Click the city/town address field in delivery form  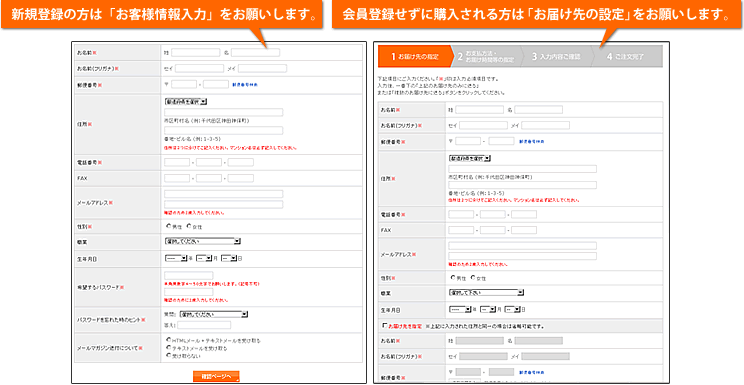pyautogui.click(x=522, y=169)
